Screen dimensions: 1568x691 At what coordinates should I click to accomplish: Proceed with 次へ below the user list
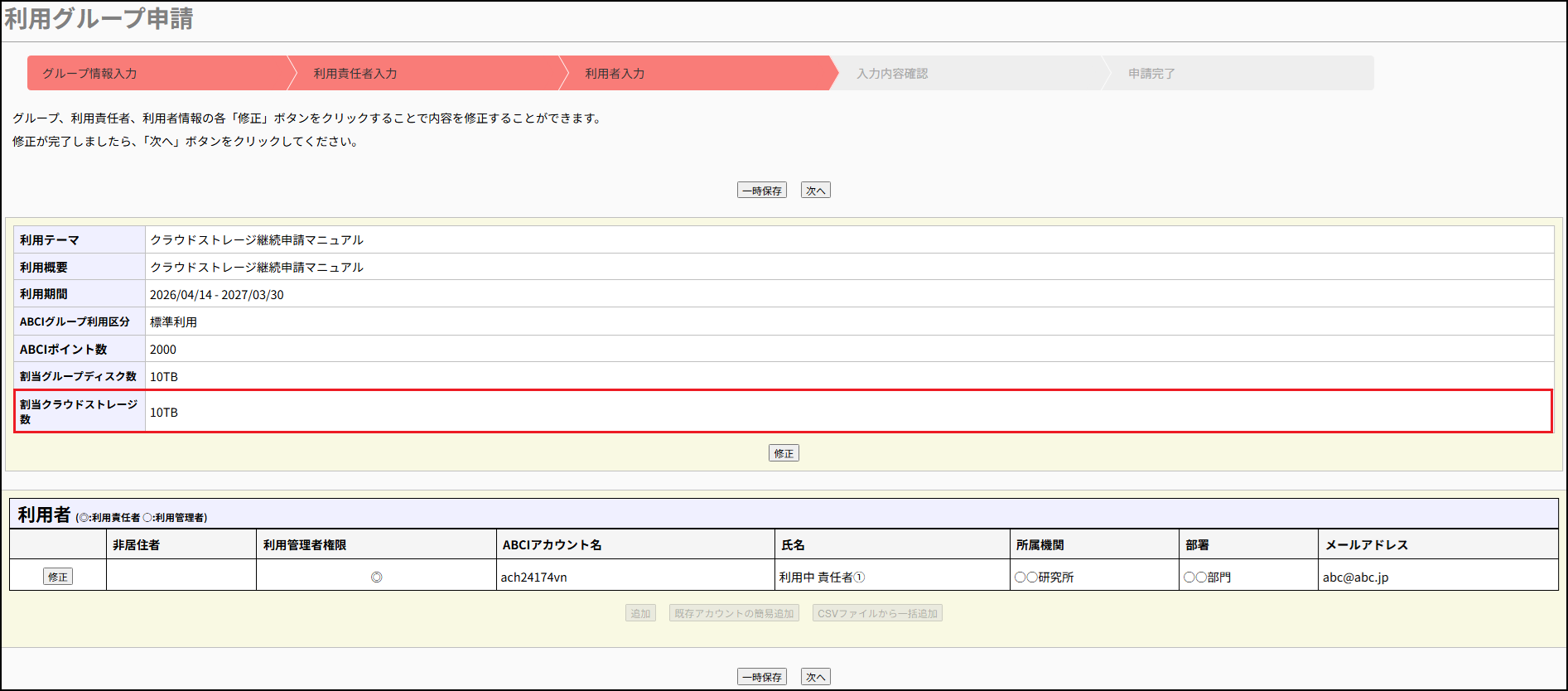815,677
